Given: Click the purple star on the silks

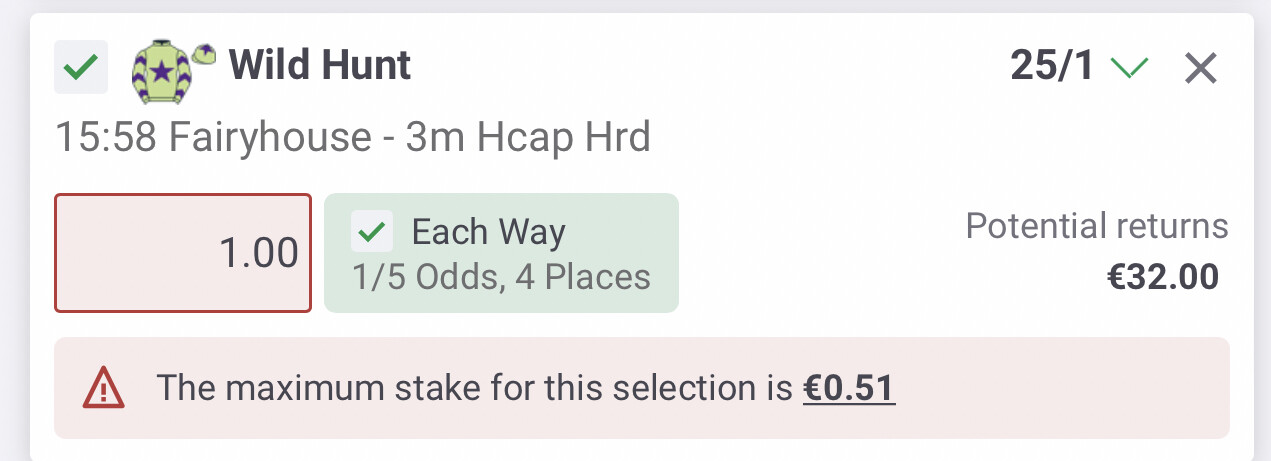Looking at the screenshot, I should (x=161, y=71).
